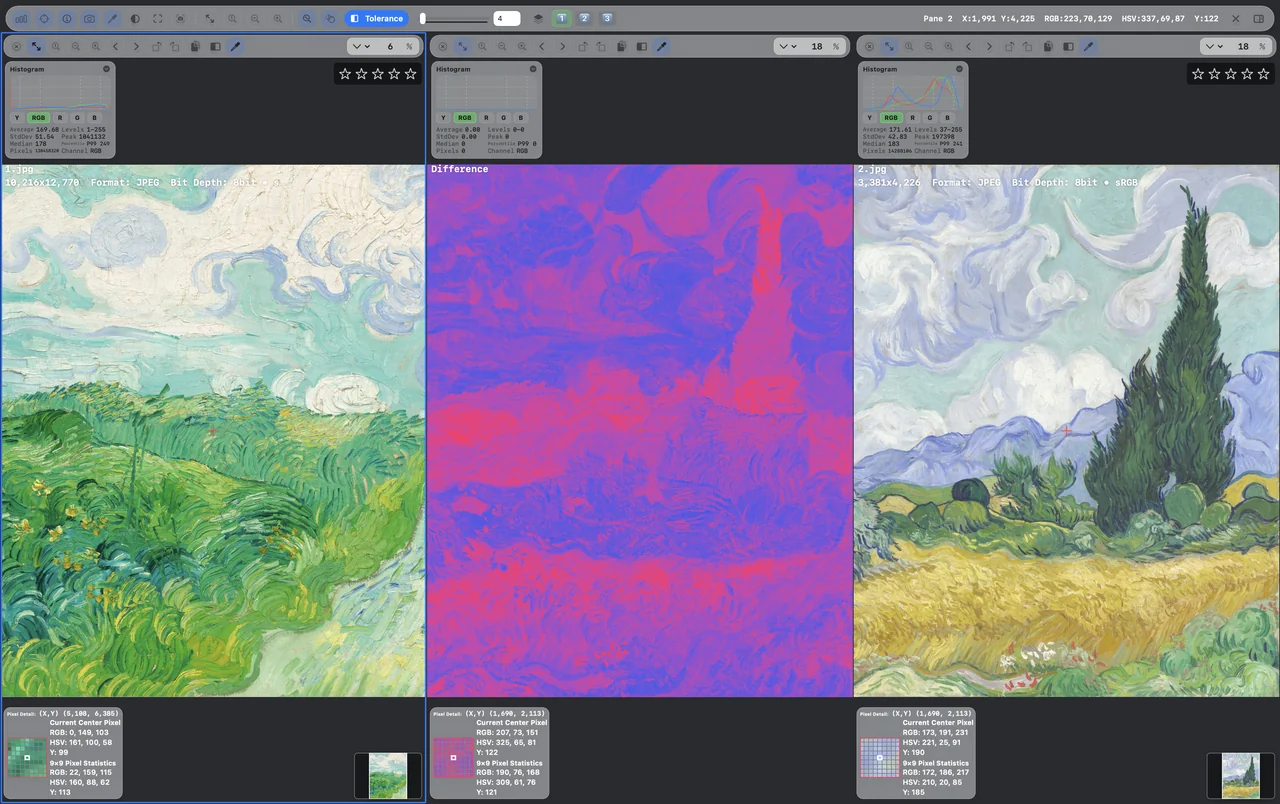Click the diagonal arrows fit icon in the main toolbar
1280x804 pixels.
[209, 19]
